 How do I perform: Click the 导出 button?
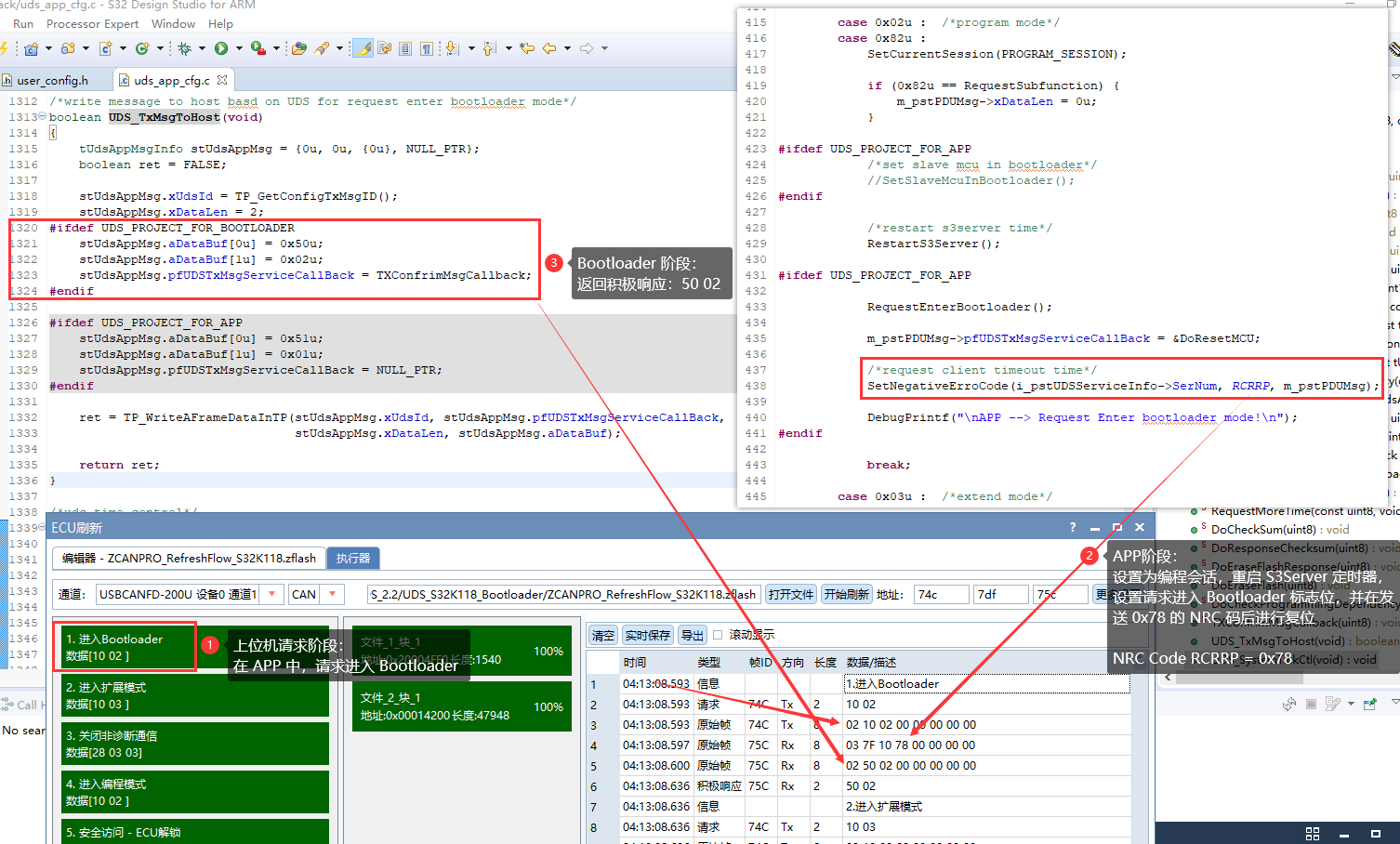[x=692, y=635]
